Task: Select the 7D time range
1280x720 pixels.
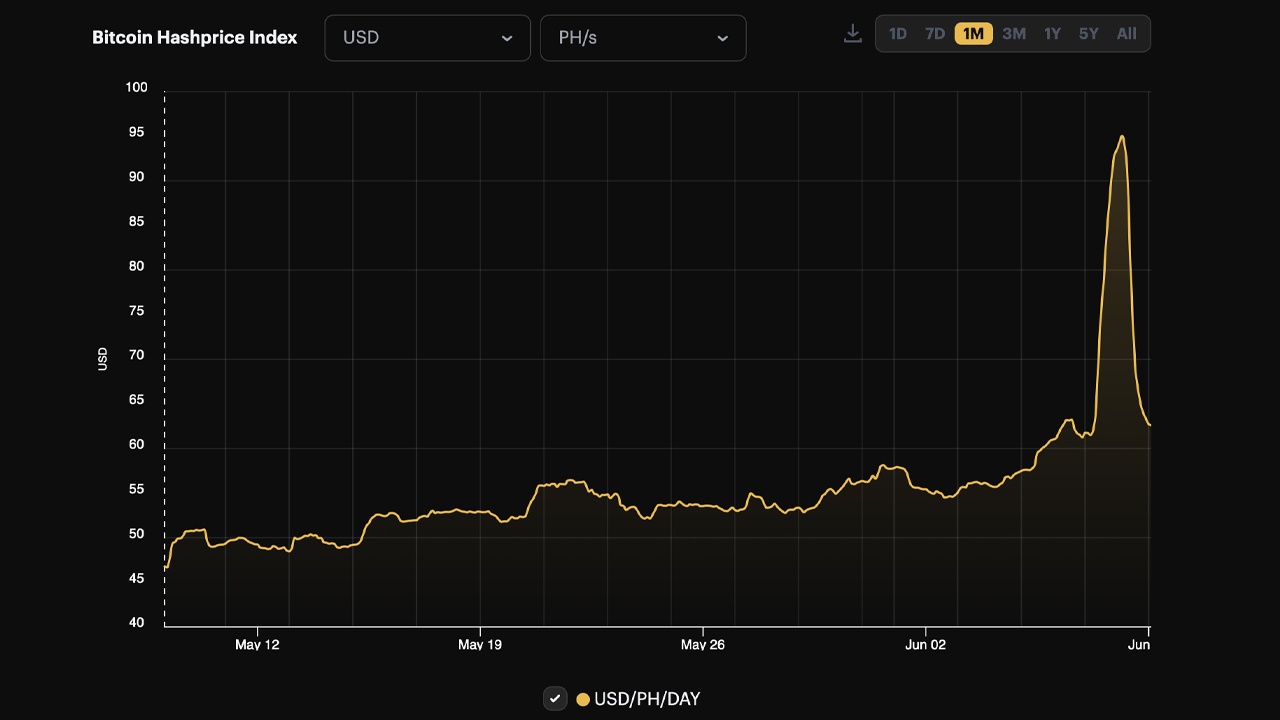Action: click(x=935, y=33)
